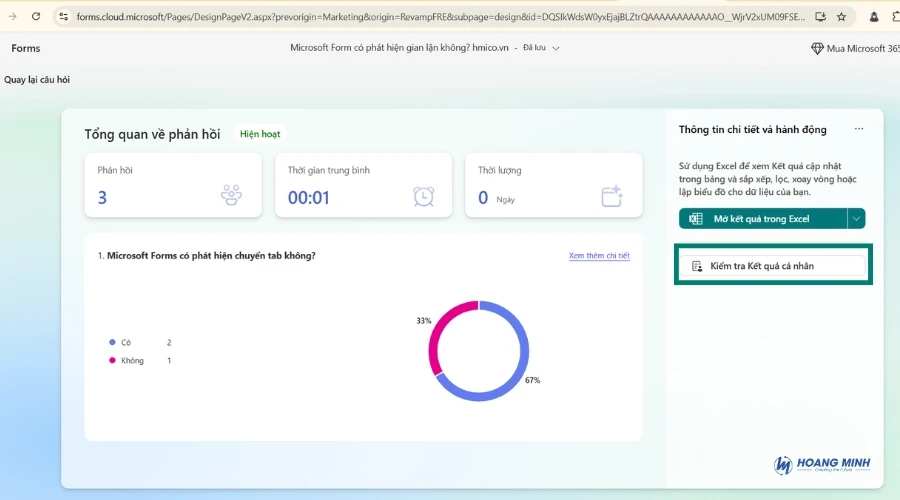Screen dimensions: 900x500
Task: Click the Hiện hoạt status badge
Action: coord(260,134)
